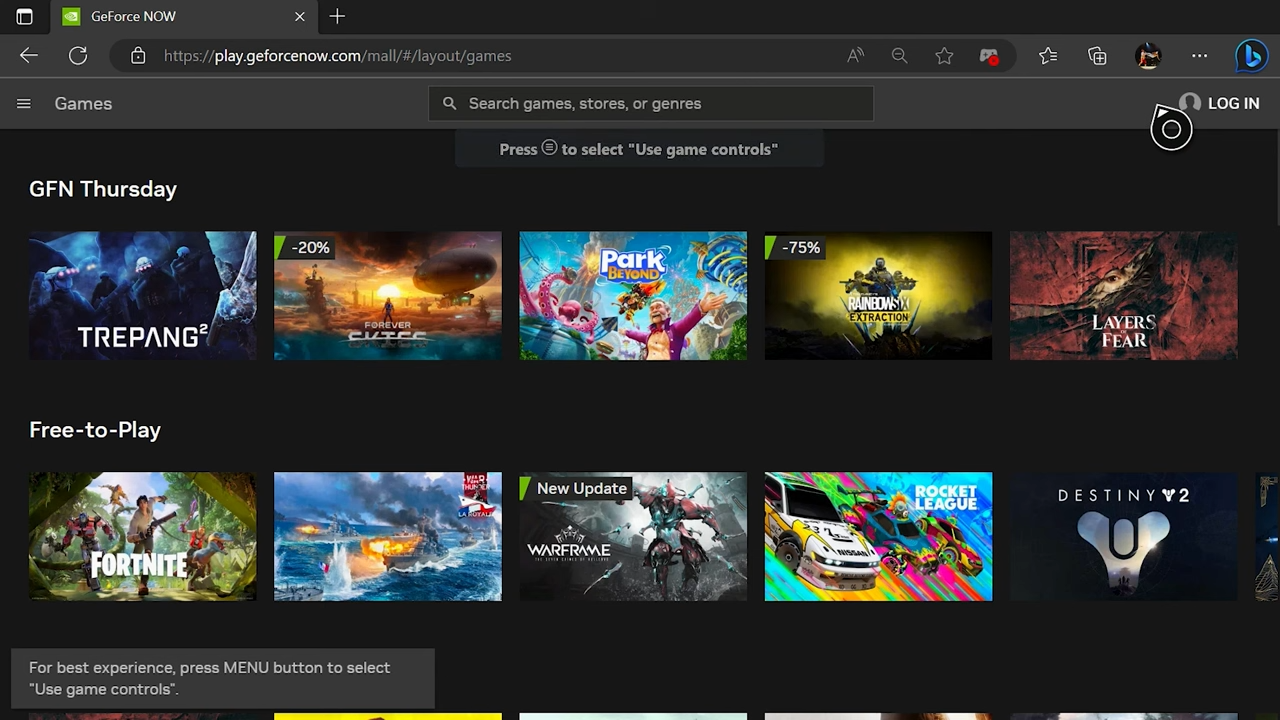Open the Favorites list icon
Screen dimensions: 1280x720
point(1048,56)
